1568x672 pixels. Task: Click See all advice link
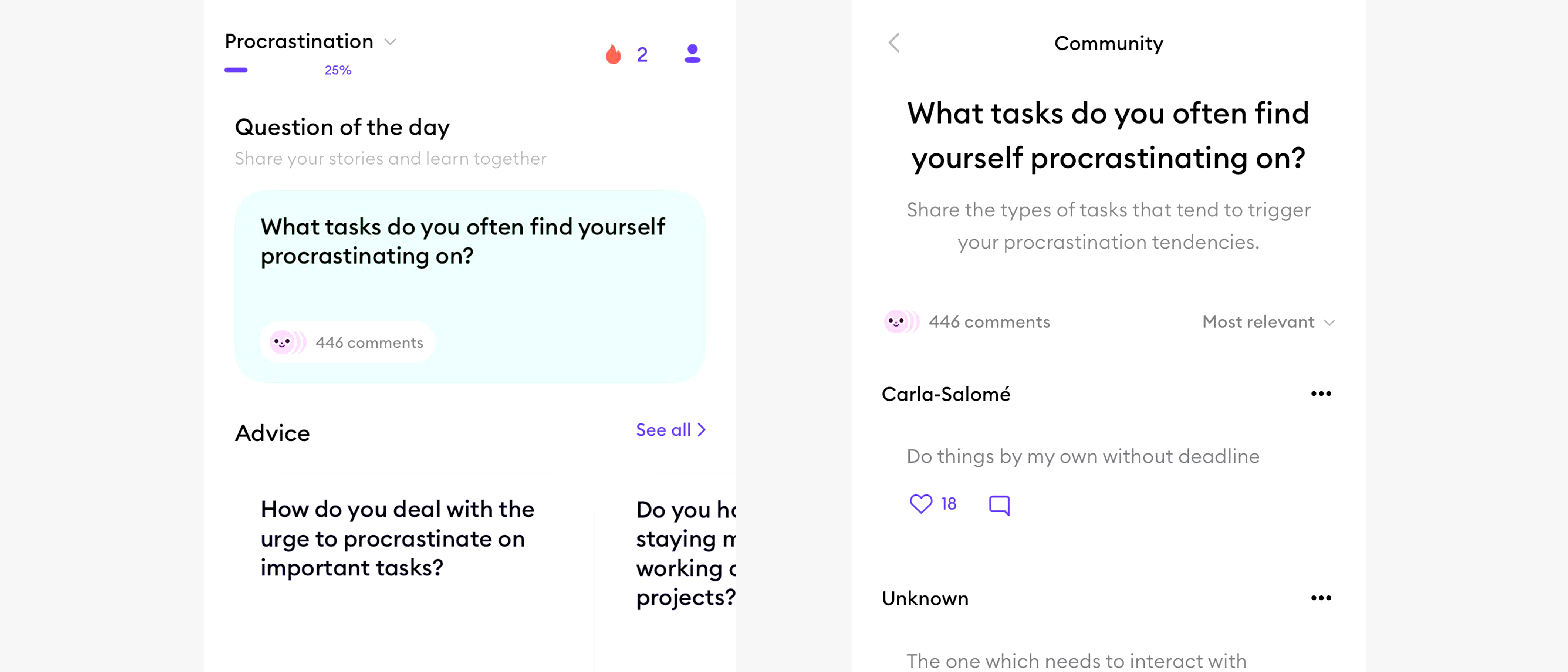click(672, 430)
